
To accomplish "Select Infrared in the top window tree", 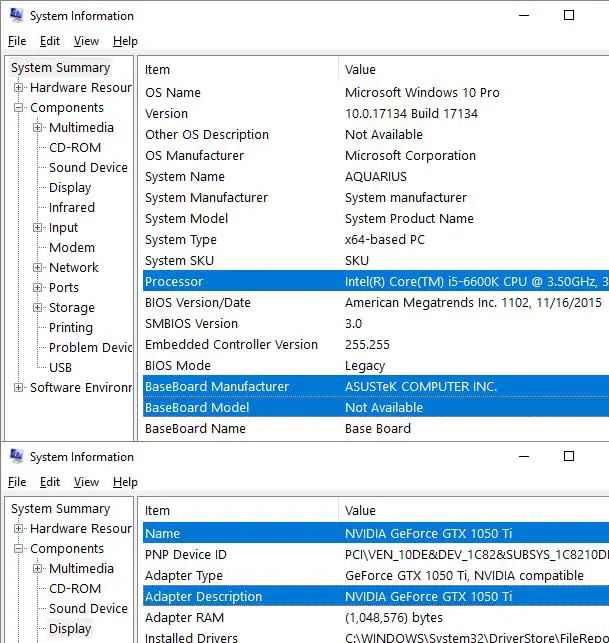I will [x=72, y=207].
